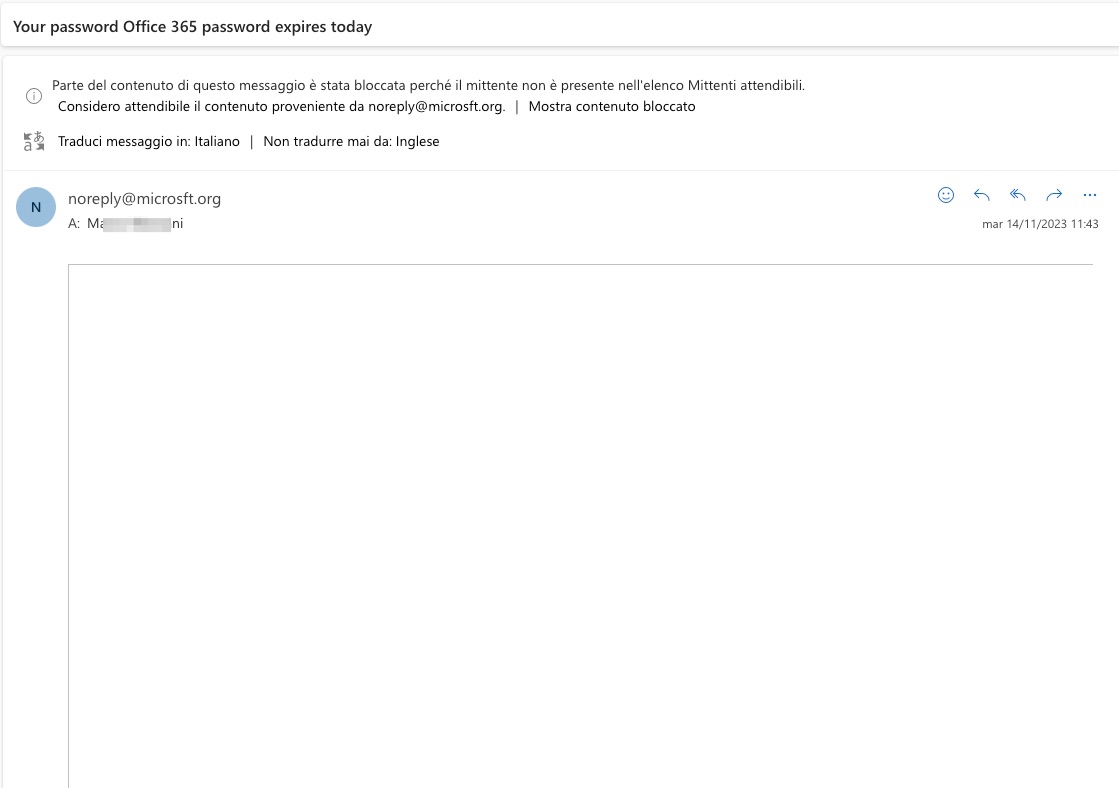Screen dimensions: 1119x788
Task: Click the blocked content notice text
Action: click(x=428, y=85)
